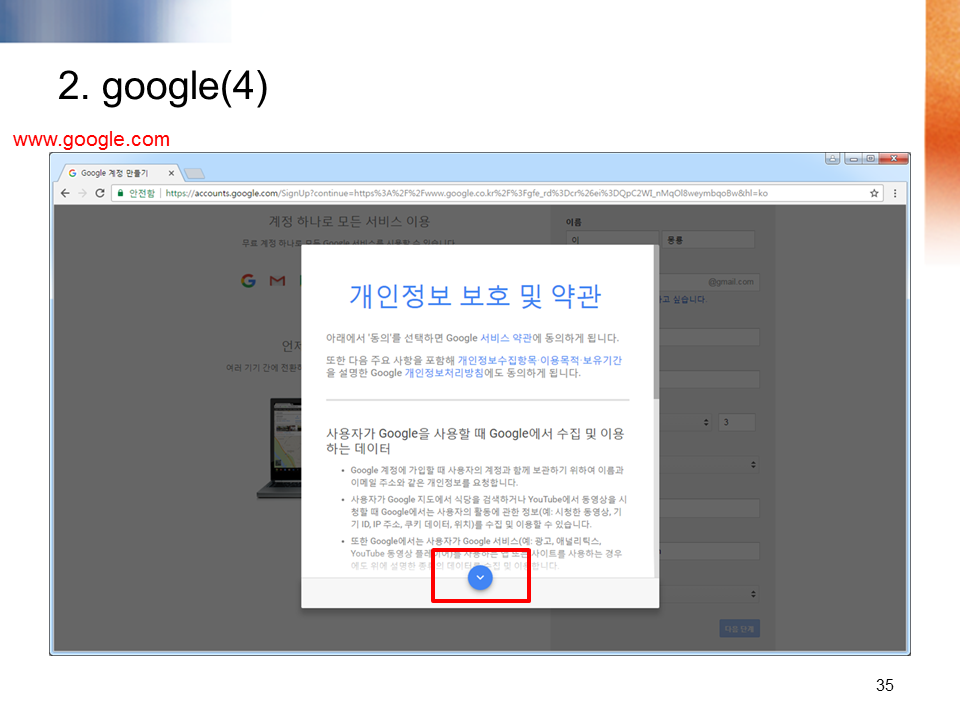The image size is (960, 720).
Task: Click the address bar URL
Action: tap(466, 193)
